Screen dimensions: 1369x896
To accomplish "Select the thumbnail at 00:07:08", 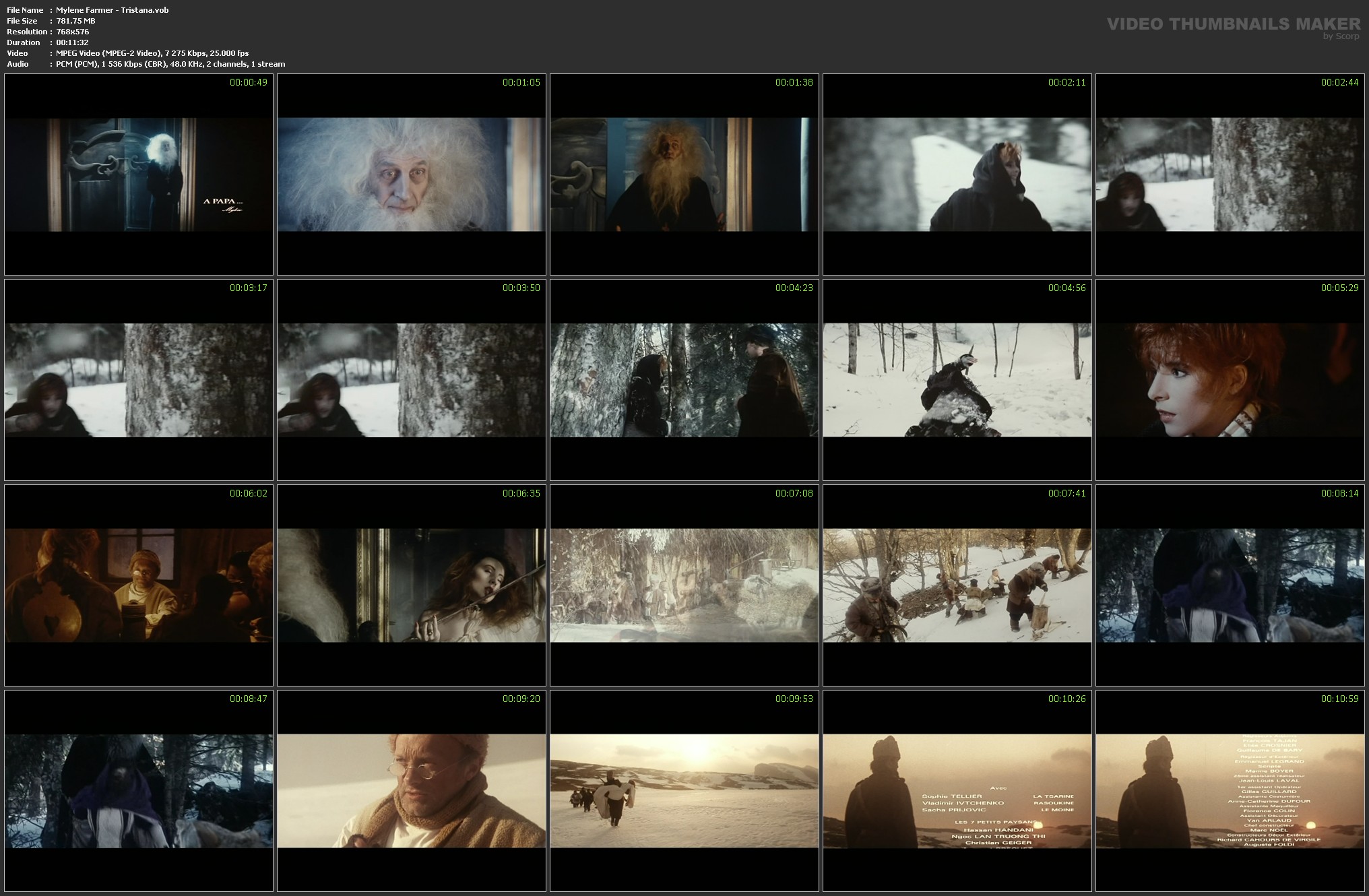I will click(684, 585).
